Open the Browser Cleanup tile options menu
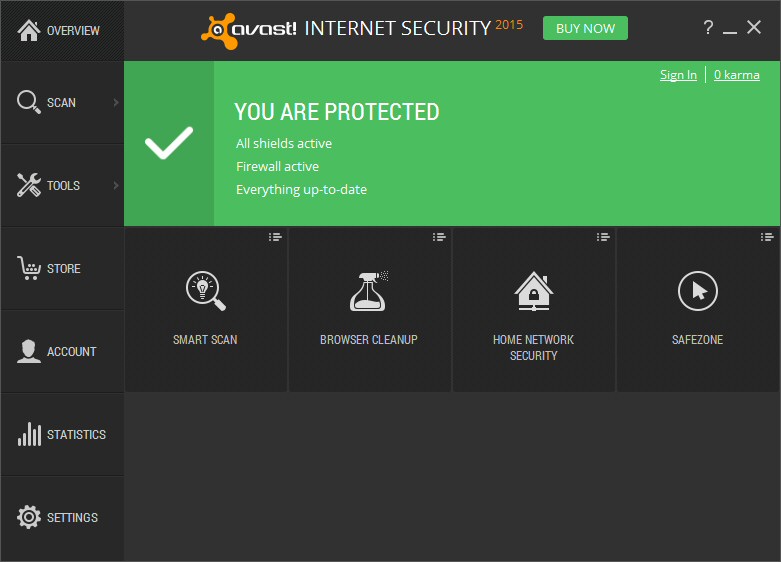781x562 pixels. point(439,237)
